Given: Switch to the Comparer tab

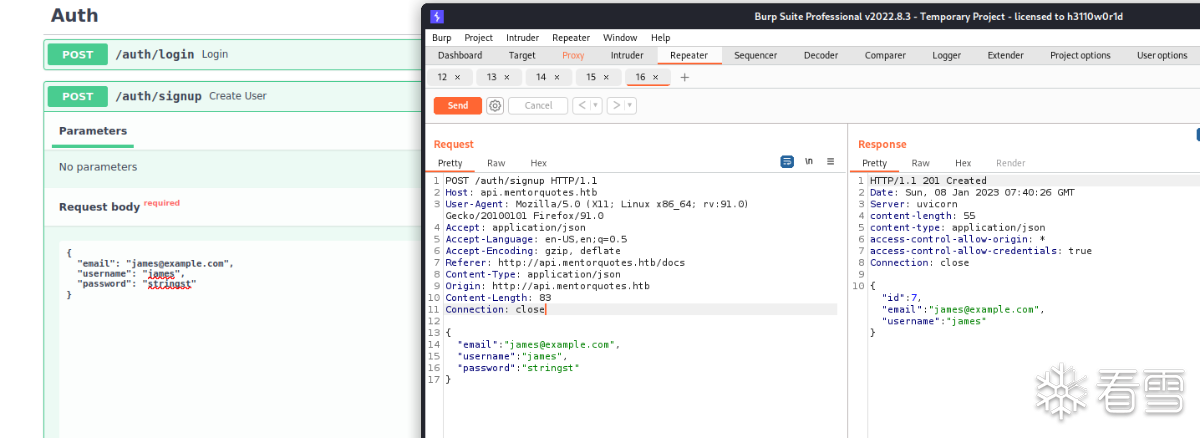Looking at the screenshot, I should coord(885,55).
